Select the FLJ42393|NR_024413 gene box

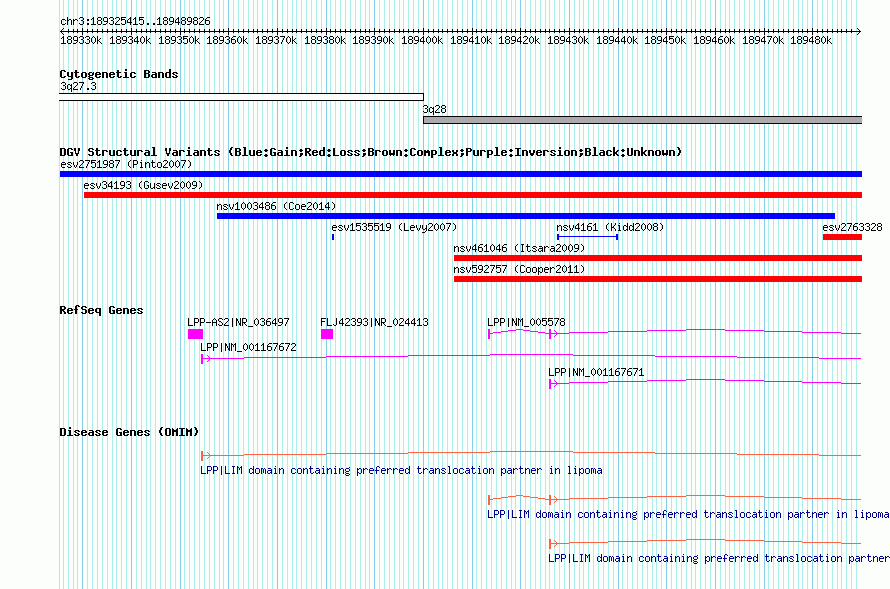point(327,334)
